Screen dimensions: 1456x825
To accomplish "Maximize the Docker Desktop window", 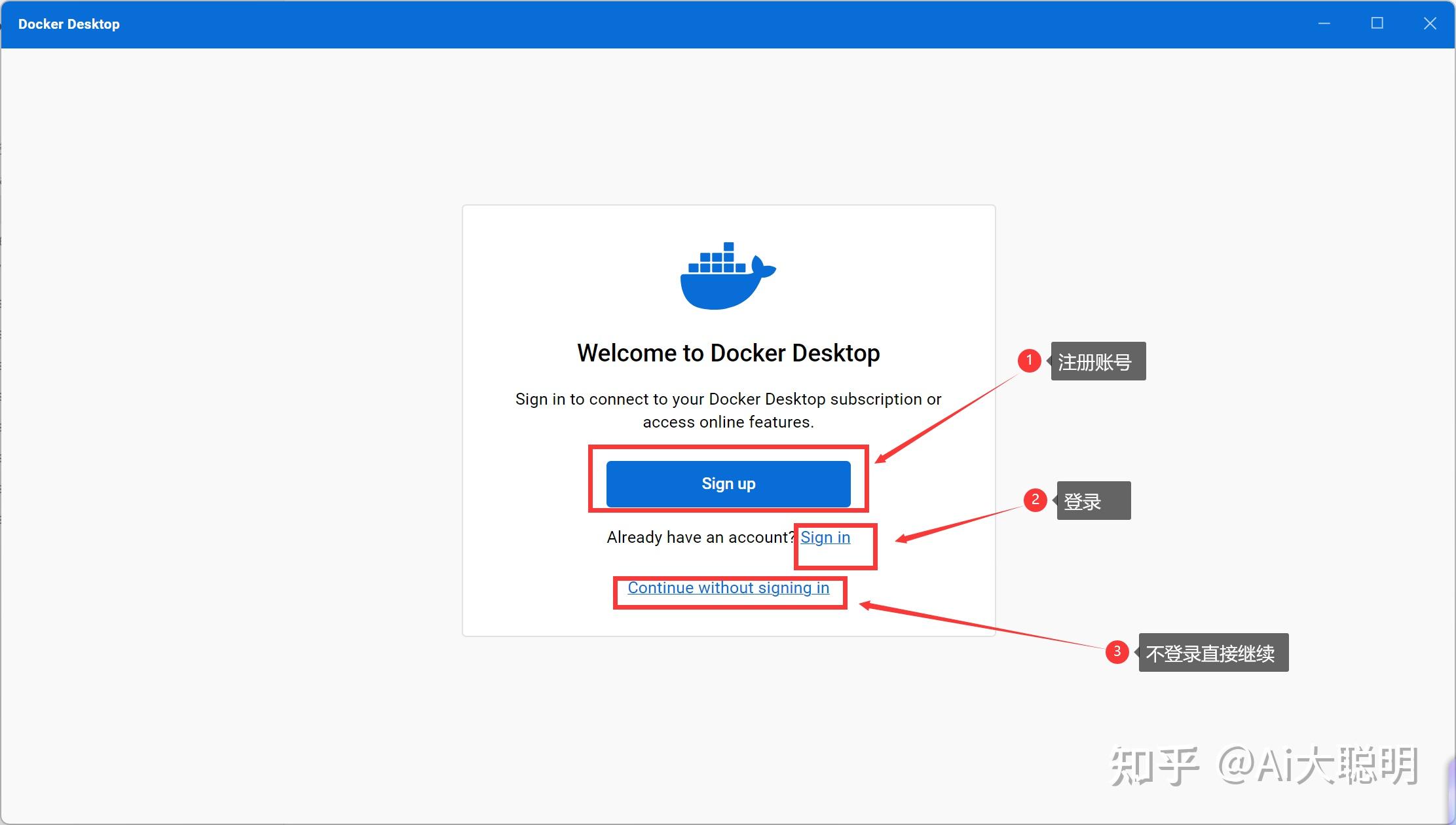I will pos(1377,24).
